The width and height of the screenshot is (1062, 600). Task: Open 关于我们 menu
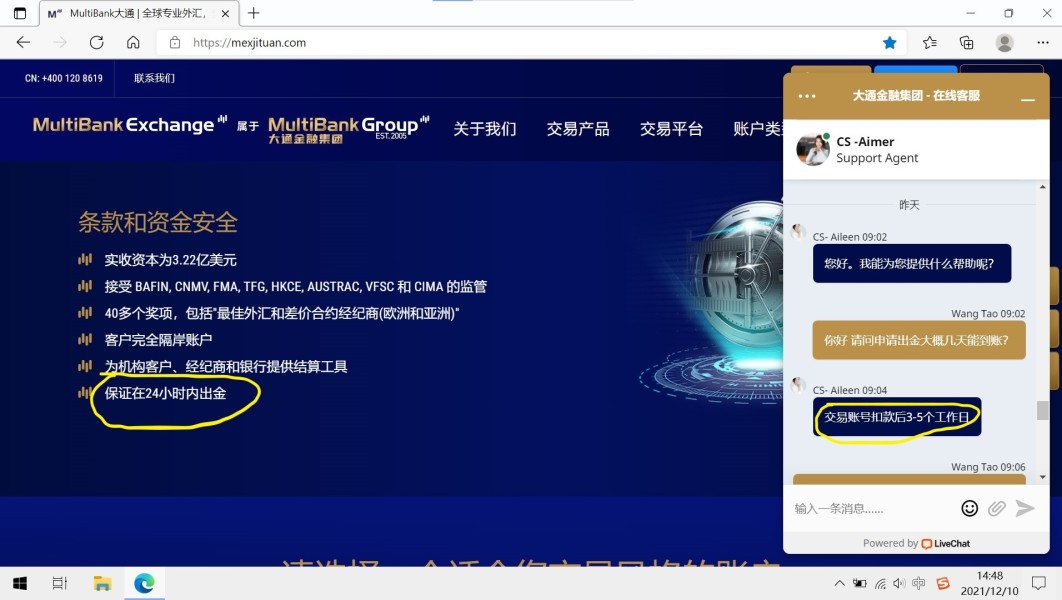(484, 129)
